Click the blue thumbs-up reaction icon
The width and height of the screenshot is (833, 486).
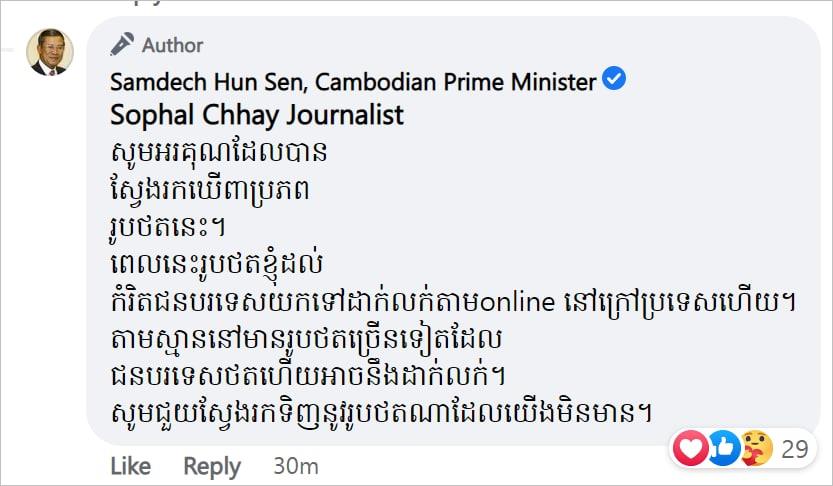(724, 449)
